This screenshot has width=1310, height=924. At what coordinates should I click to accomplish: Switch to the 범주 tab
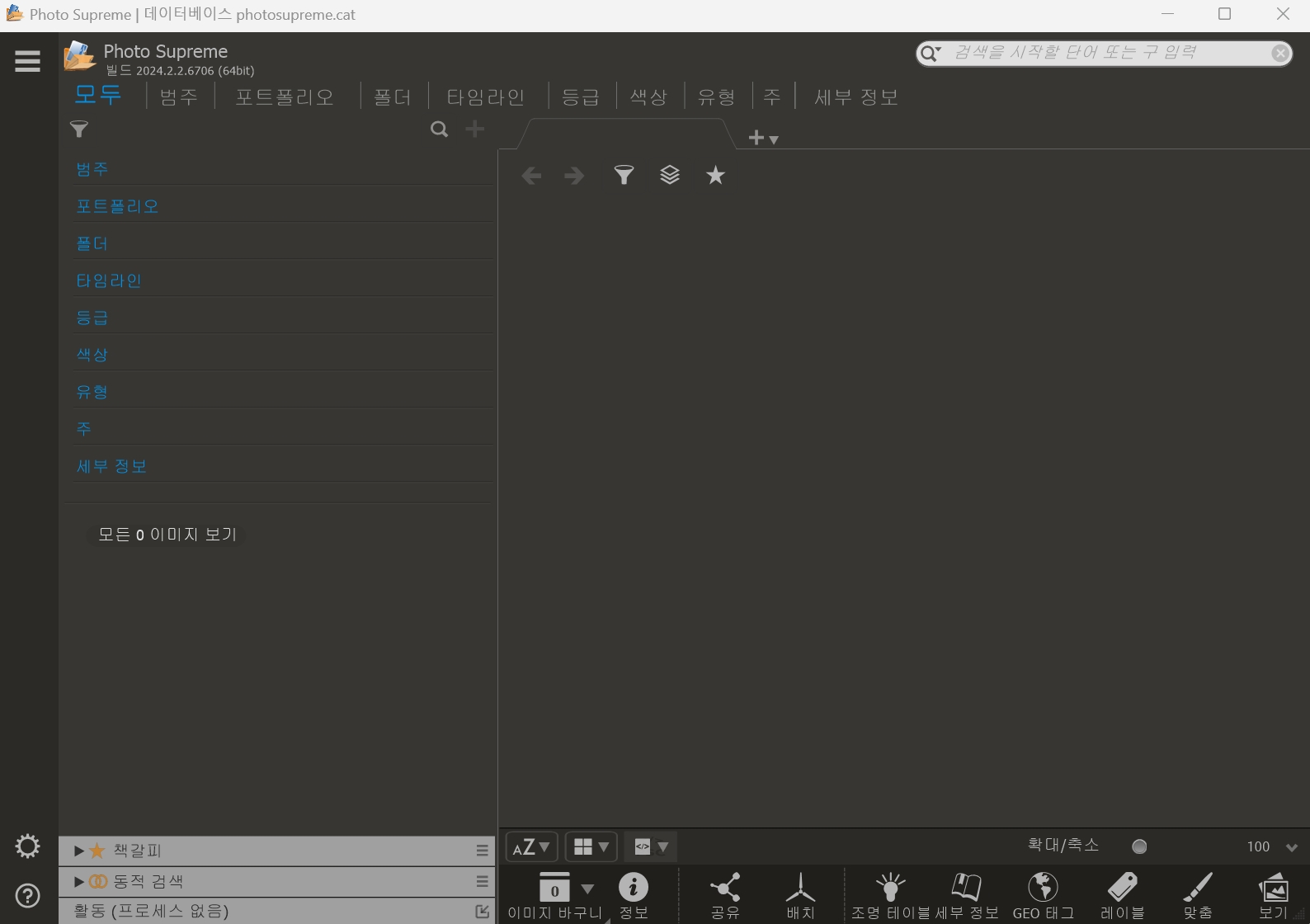point(179,97)
